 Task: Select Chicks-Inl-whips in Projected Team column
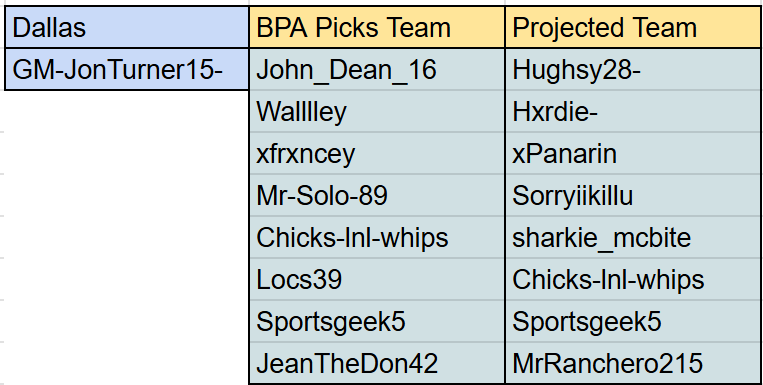pos(633,279)
